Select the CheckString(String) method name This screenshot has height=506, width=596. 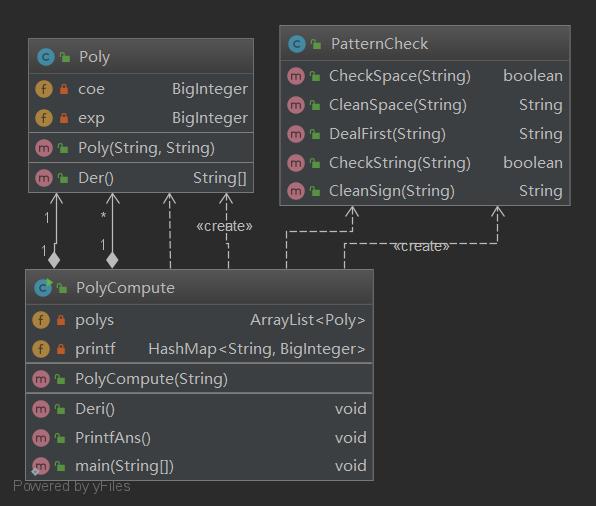(x=400, y=163)
